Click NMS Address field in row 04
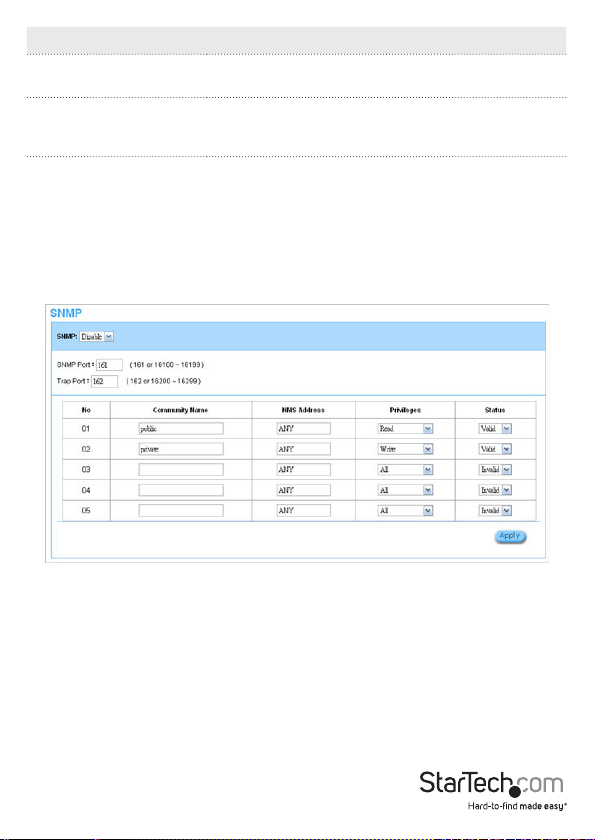 (304, 490)
